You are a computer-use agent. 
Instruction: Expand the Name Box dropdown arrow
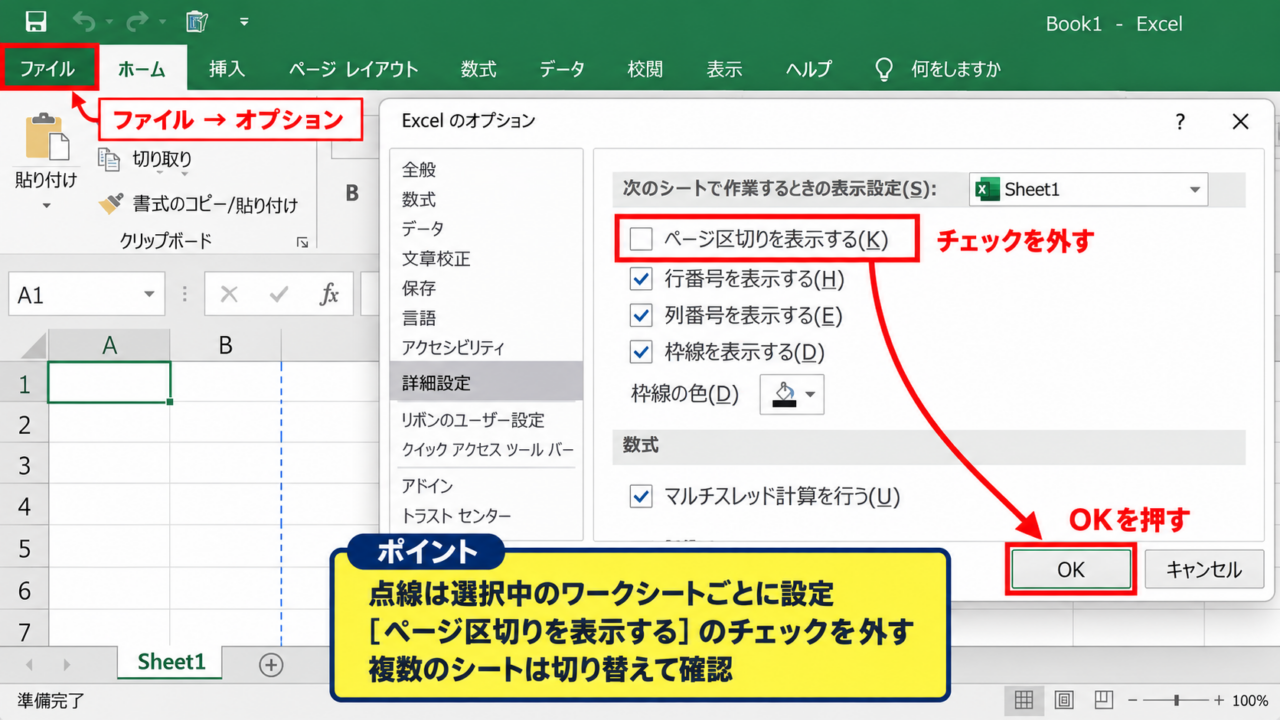(149, 295)
